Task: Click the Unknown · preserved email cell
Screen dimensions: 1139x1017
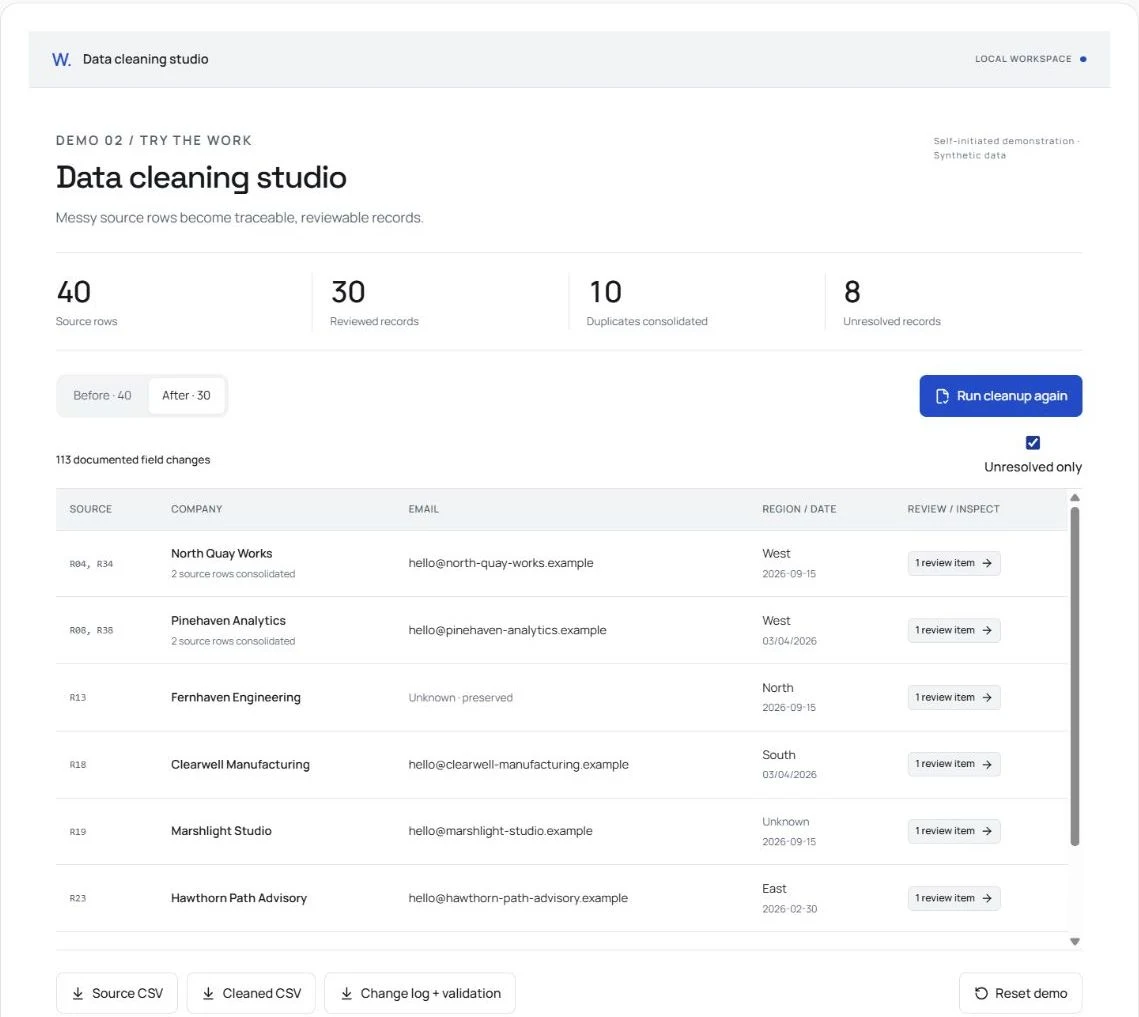Action: [x=461, y=697]
